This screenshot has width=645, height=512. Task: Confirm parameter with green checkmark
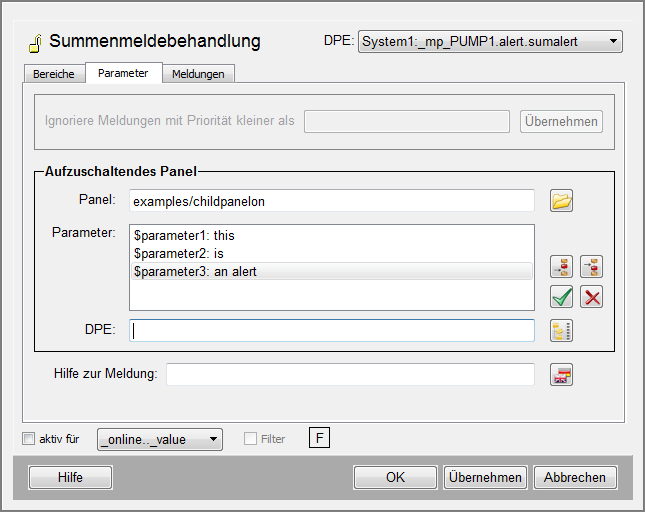click(561, 297)
